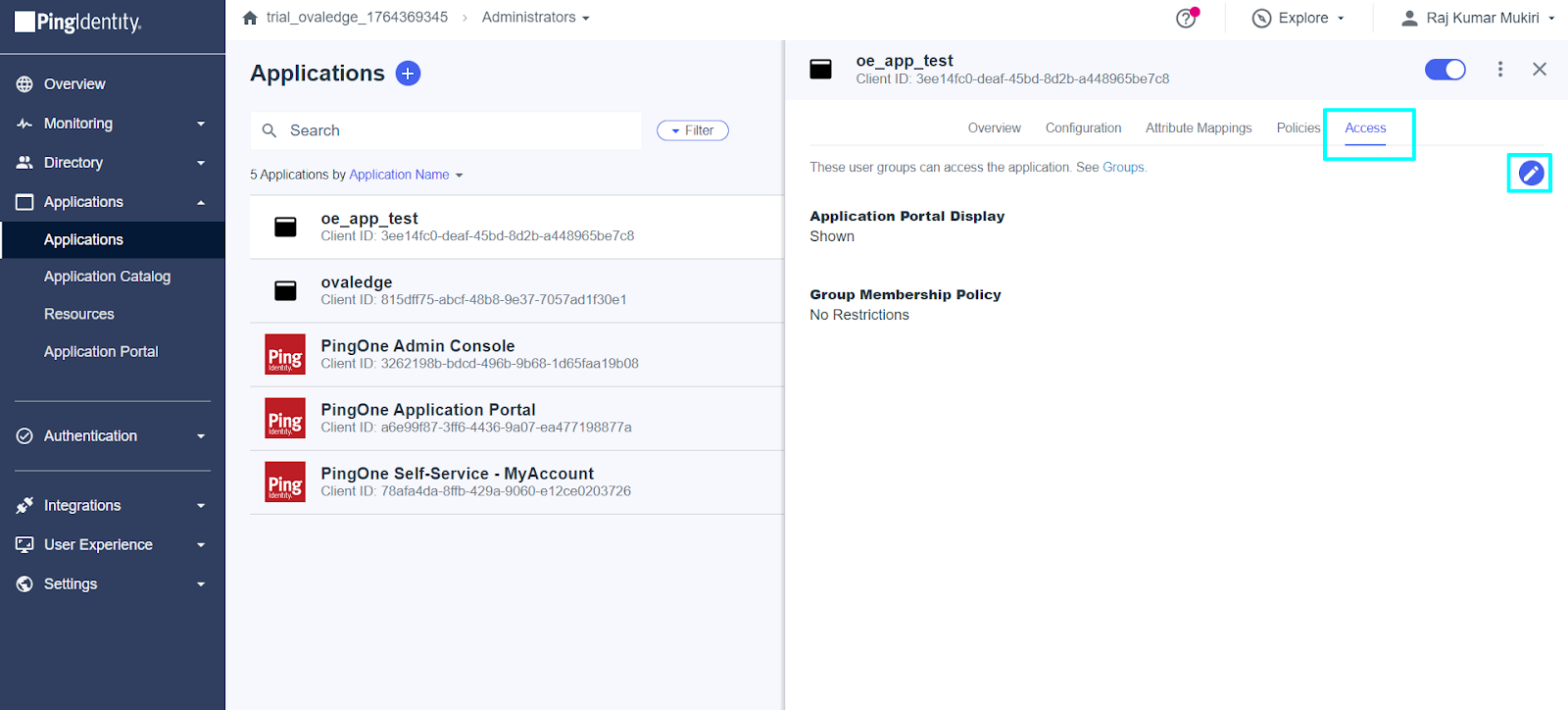
Task: Click trial_ovaledge_1764369345 breadcrumb link
Action: [x=357, y=18]
